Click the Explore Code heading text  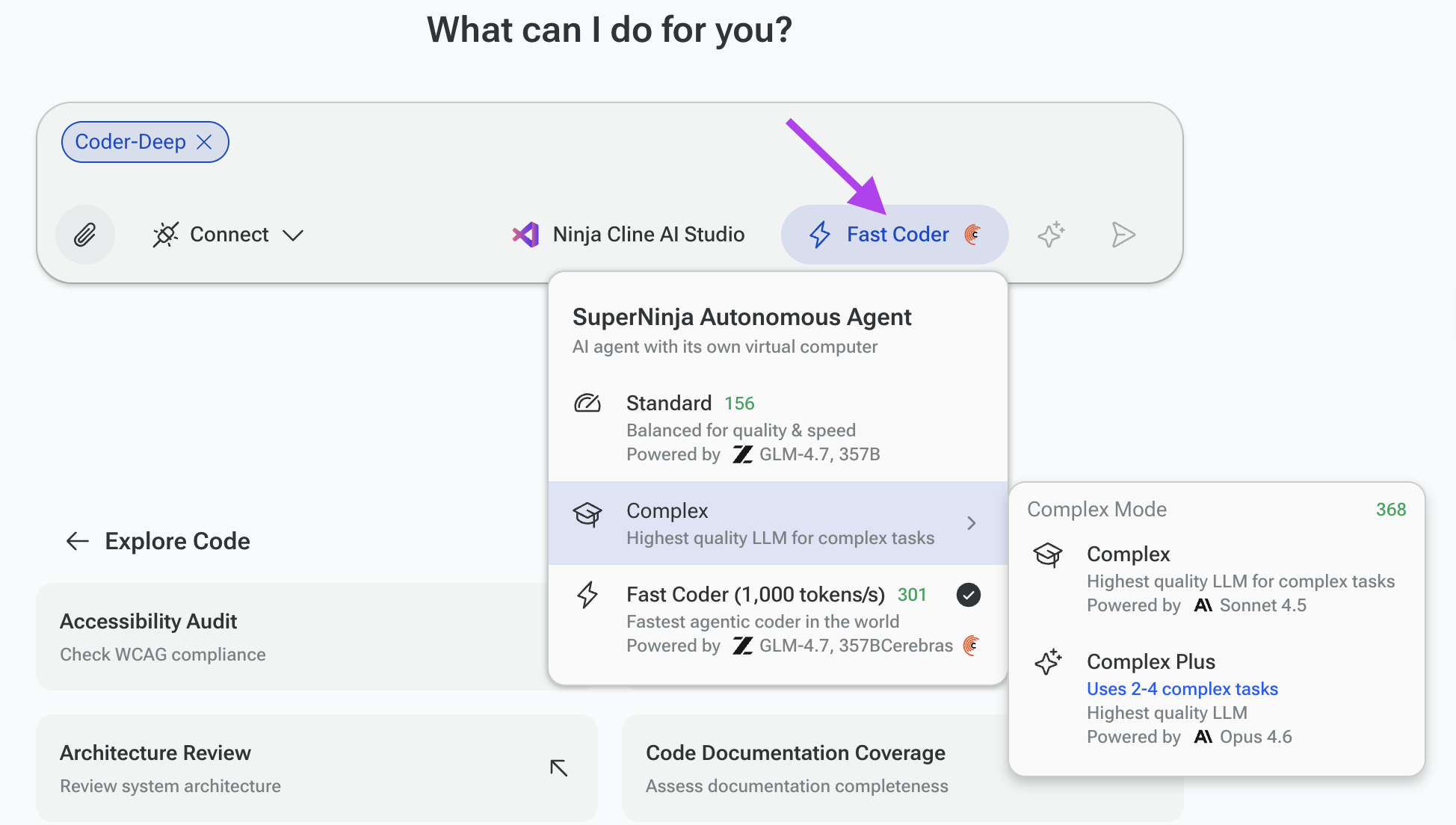click(x=177, y=541)
